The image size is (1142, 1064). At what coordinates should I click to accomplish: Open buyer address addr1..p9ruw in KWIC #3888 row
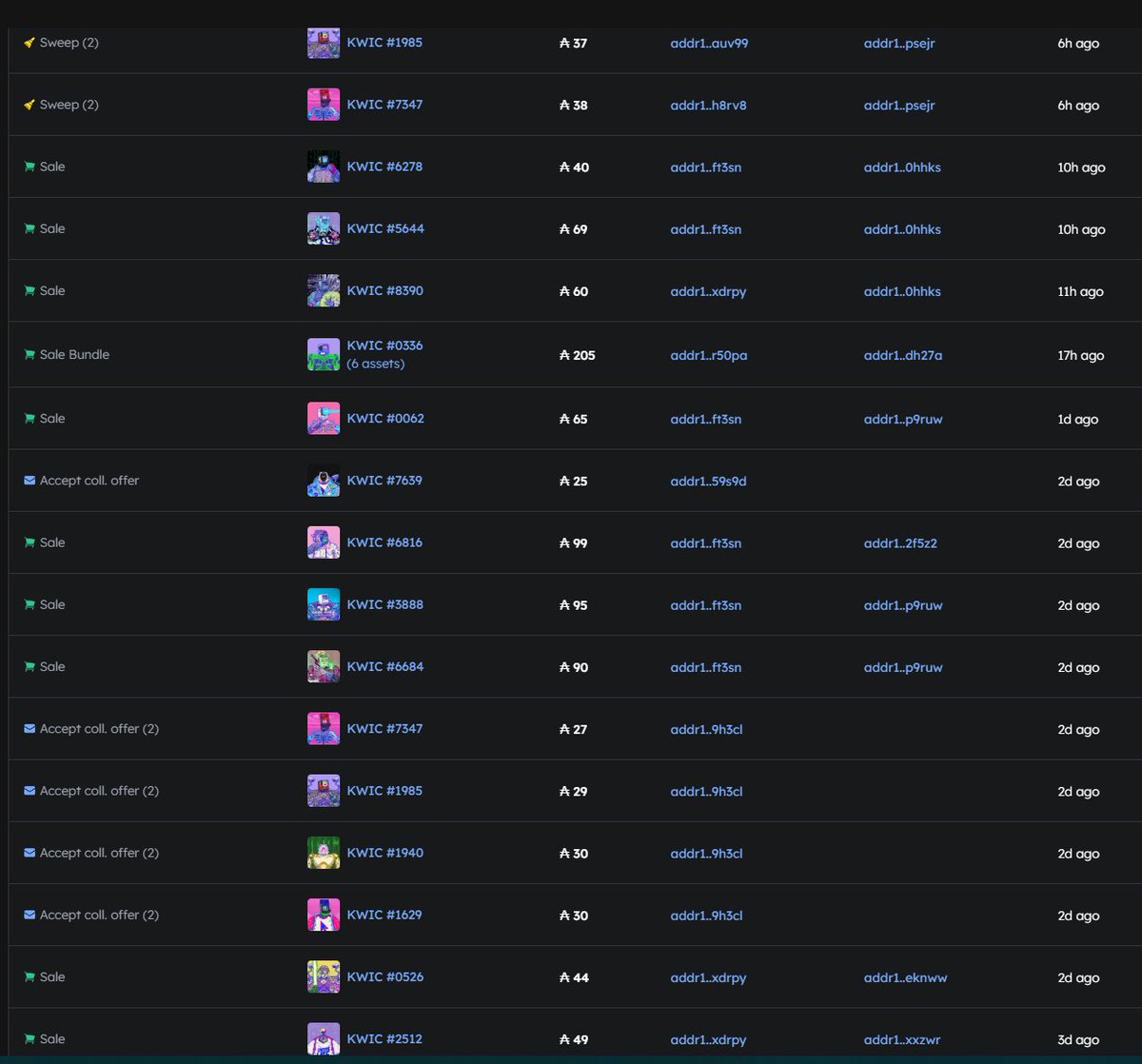pos(903,605)
